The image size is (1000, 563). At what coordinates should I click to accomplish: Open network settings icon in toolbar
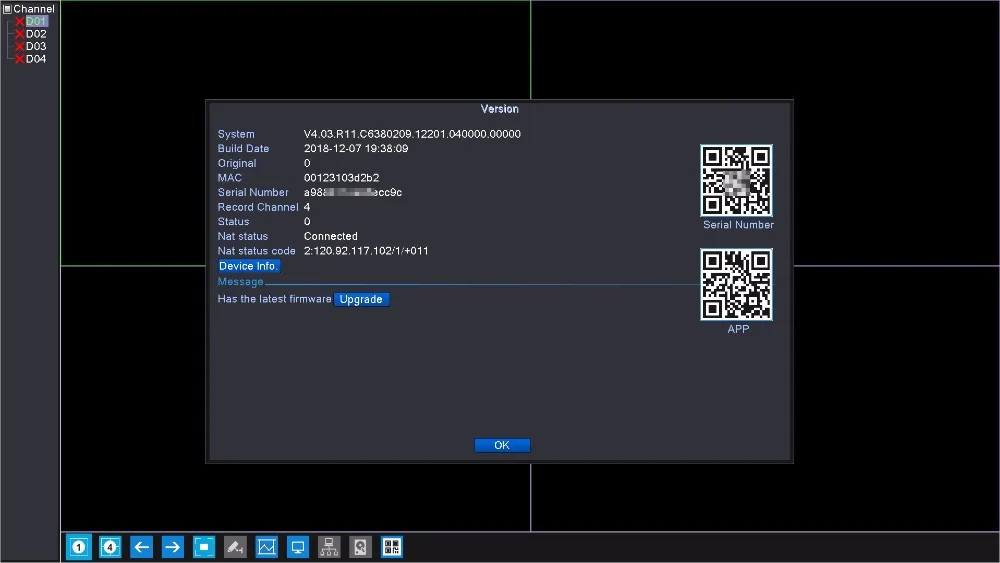click(x=329, y=547)
